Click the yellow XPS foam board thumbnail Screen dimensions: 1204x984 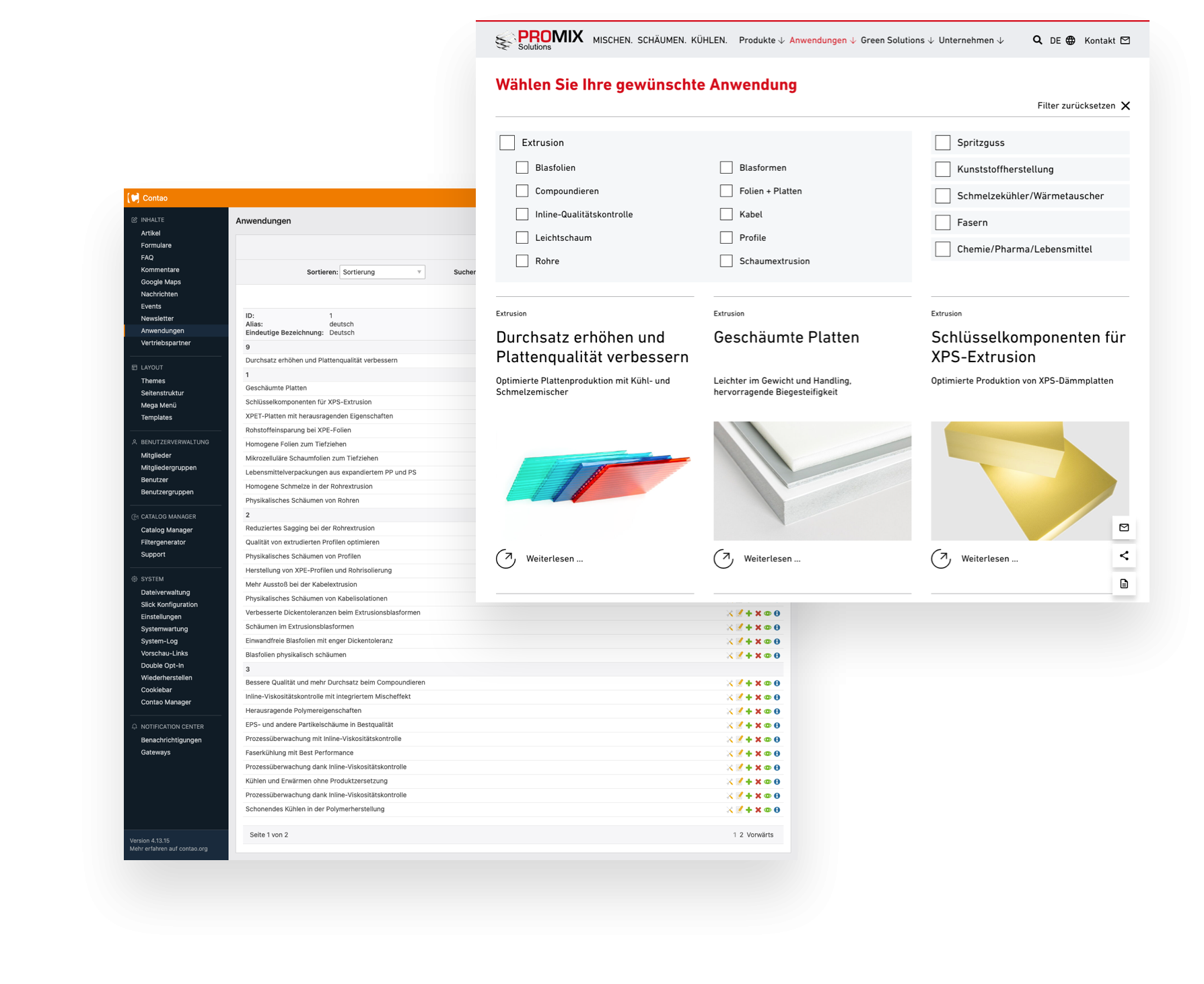1030,481
